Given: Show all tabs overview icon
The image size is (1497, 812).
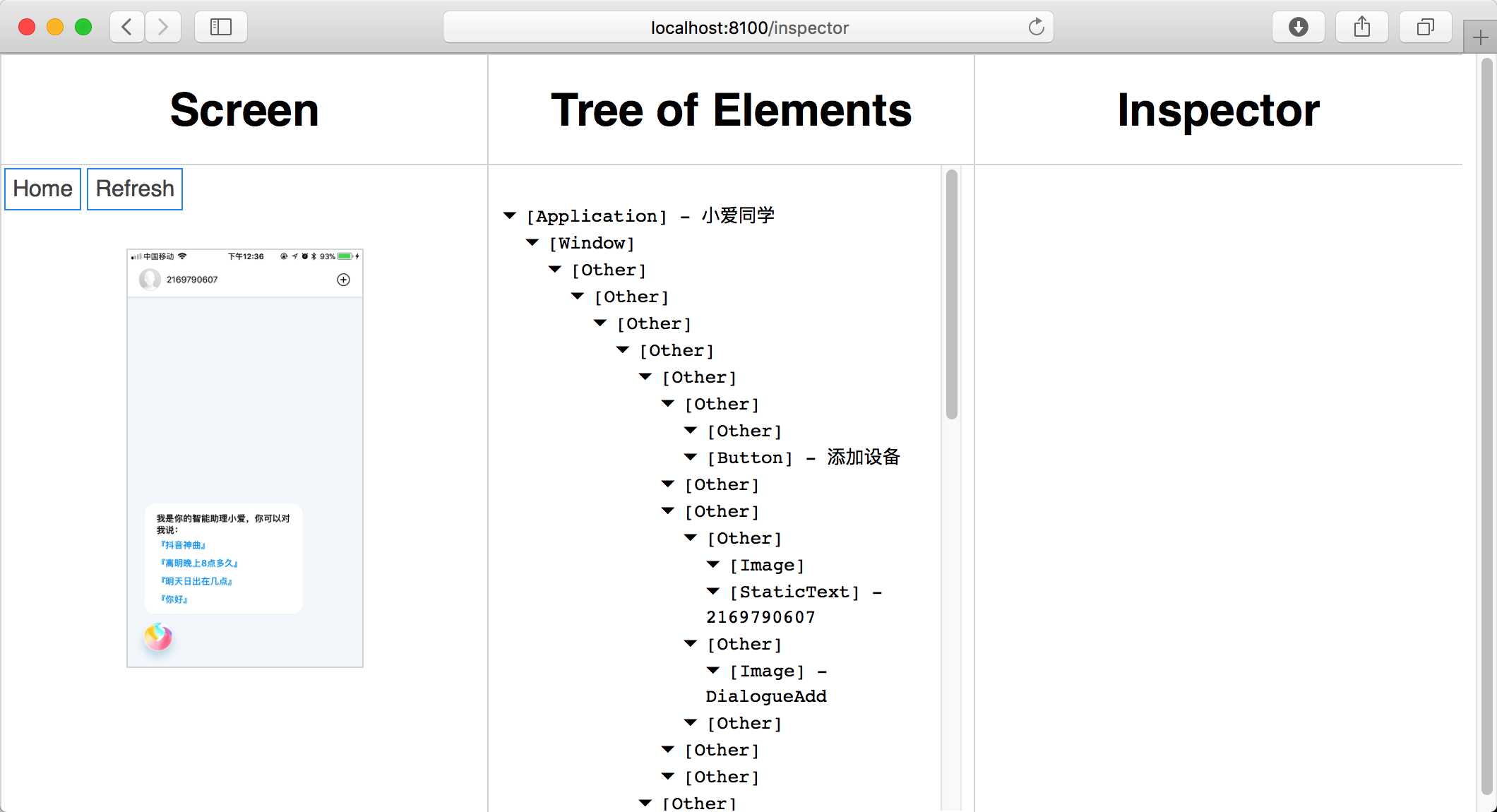Looking at the screenshot, I should click(1425, 27).
